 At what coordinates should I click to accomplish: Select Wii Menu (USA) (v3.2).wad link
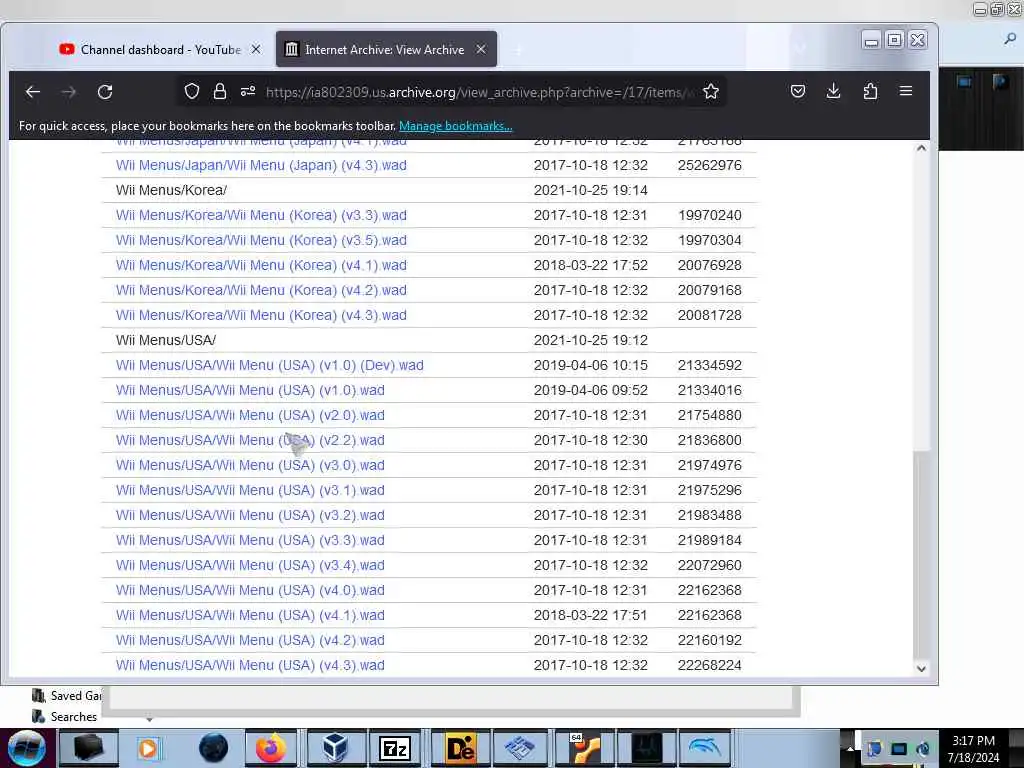pyautogui.click(x=250, y=515)
